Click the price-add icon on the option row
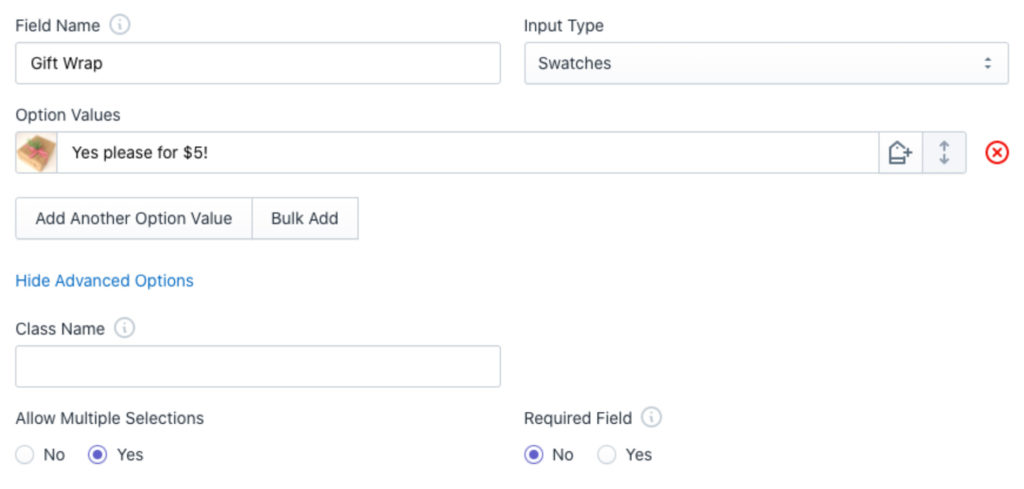Image resolution: width=1024 pixels, height=489 pixels. point(900,153)
